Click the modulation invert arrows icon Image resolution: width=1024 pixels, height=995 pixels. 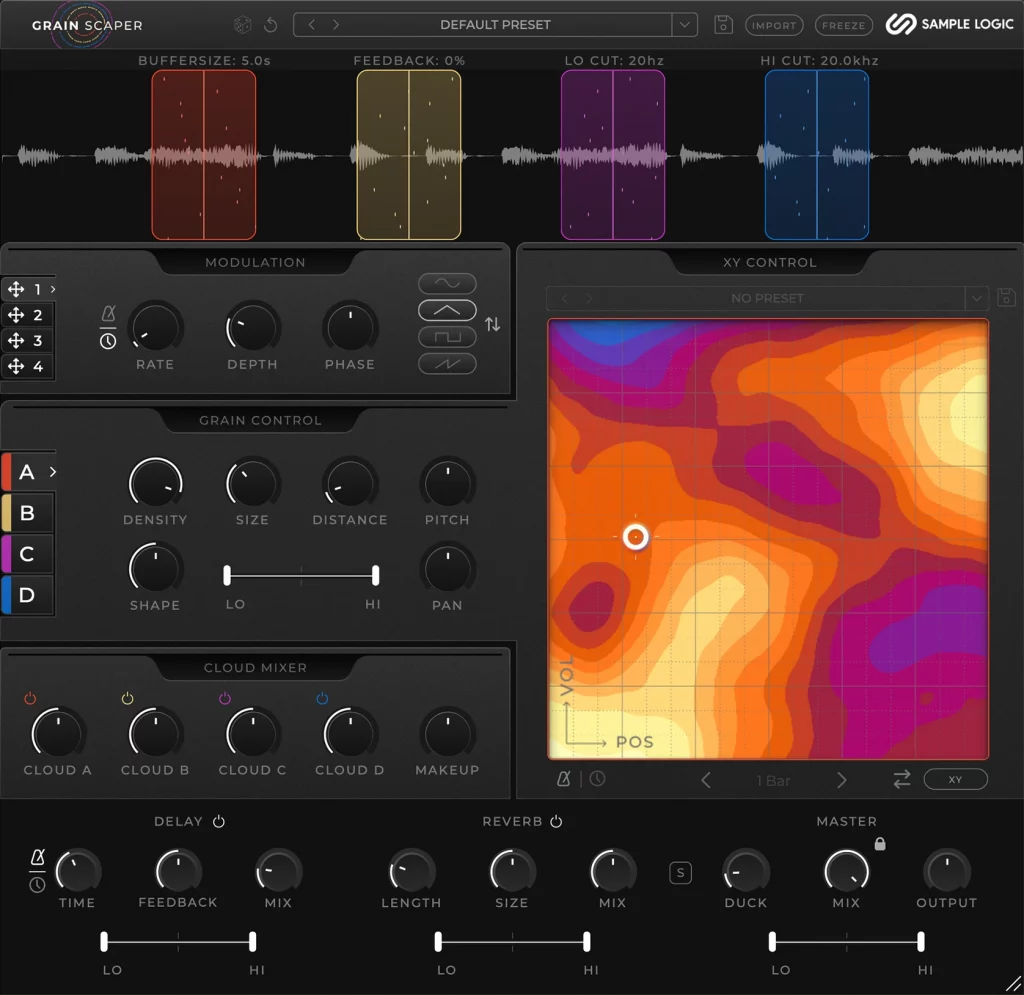coord(492,324)
